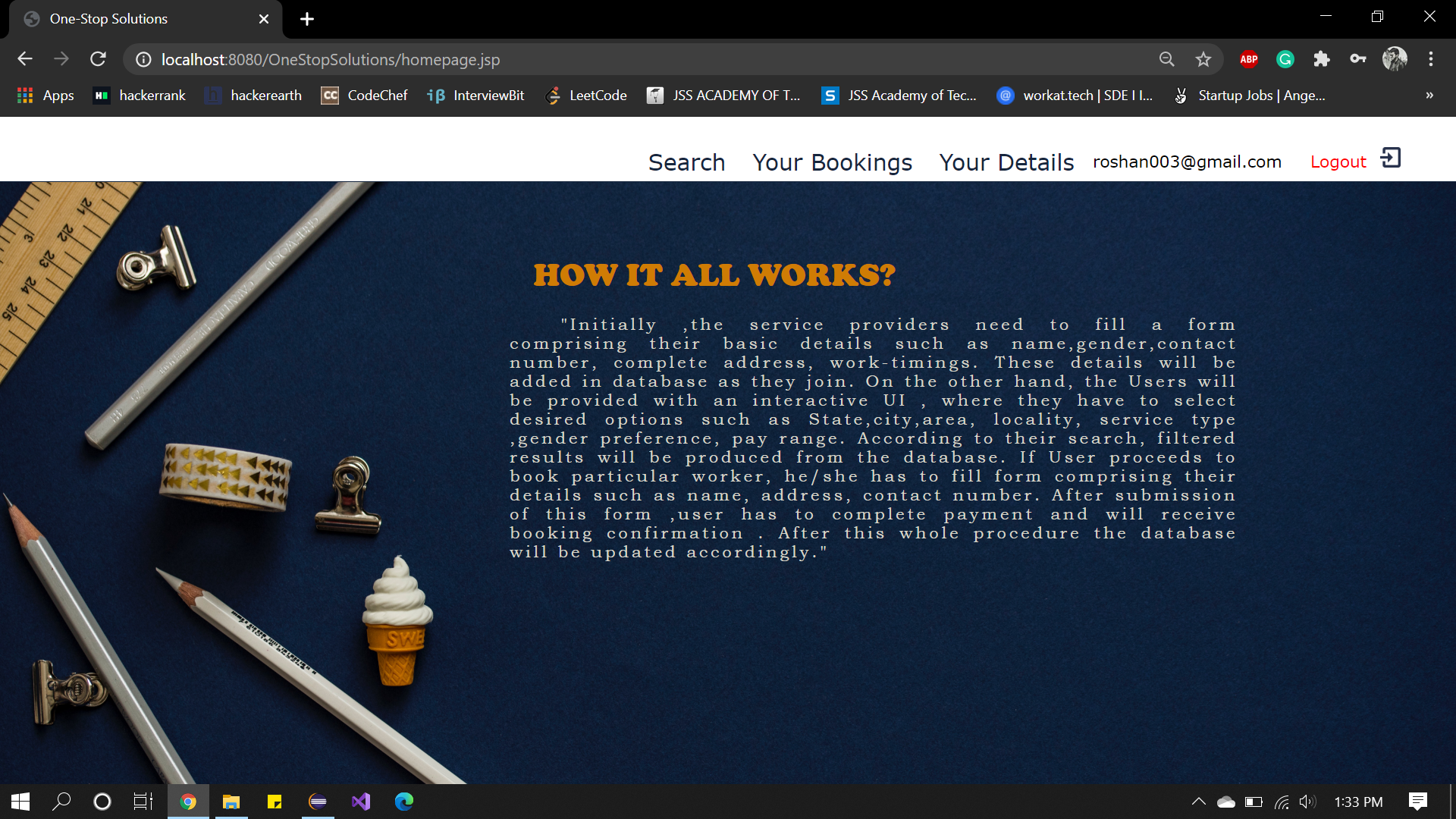
Task: Open Chrome three-dot menu
Action: tap(1431, 59)
